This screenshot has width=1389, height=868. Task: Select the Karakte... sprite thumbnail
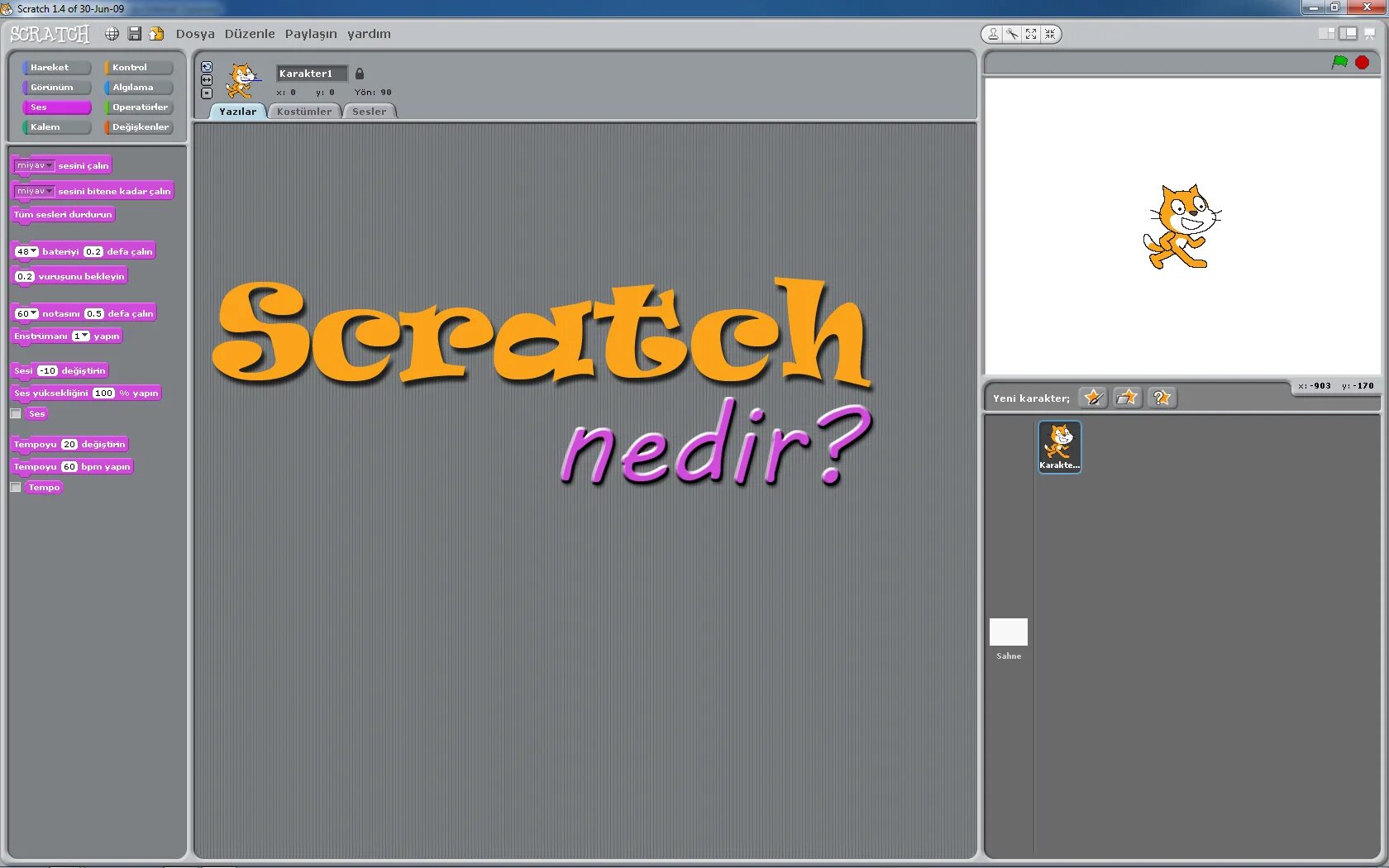point(1060,446)
